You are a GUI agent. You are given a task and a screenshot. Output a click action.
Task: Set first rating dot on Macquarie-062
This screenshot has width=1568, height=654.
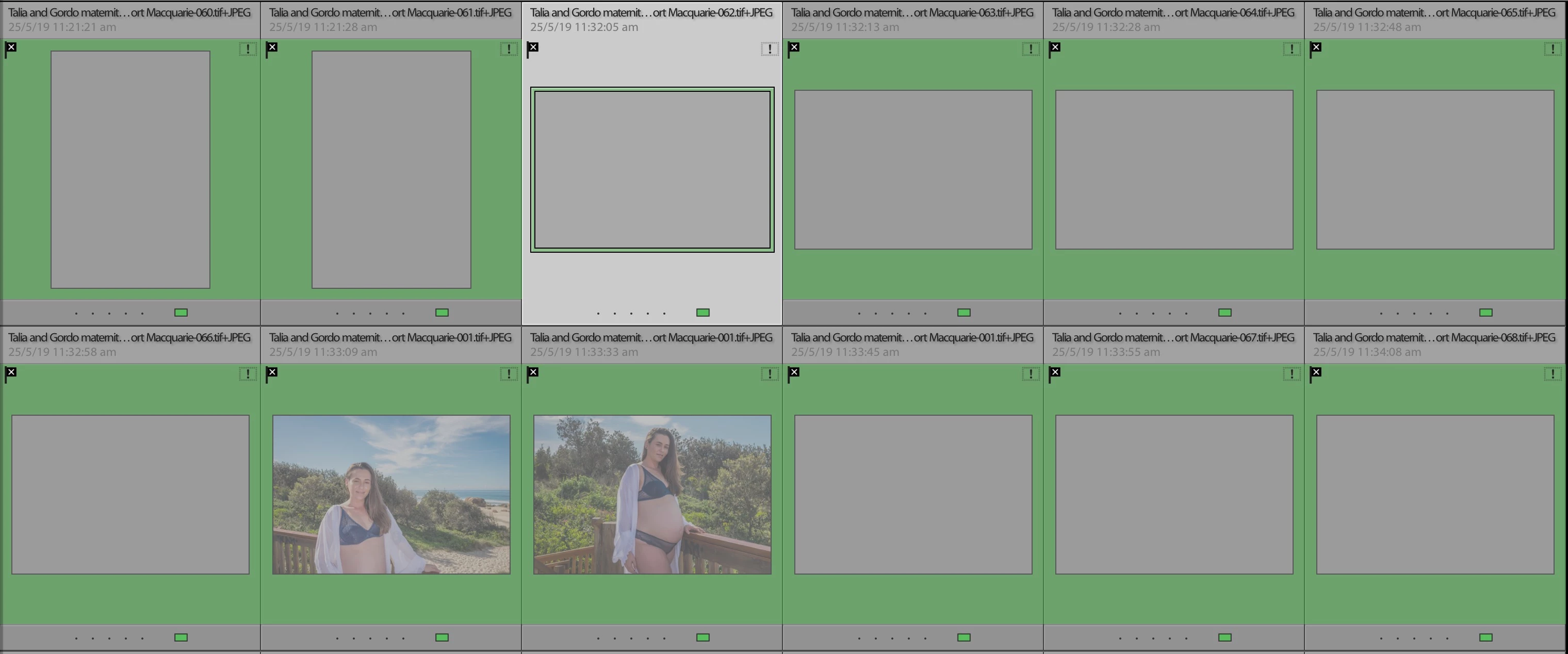tap(598, 314)
